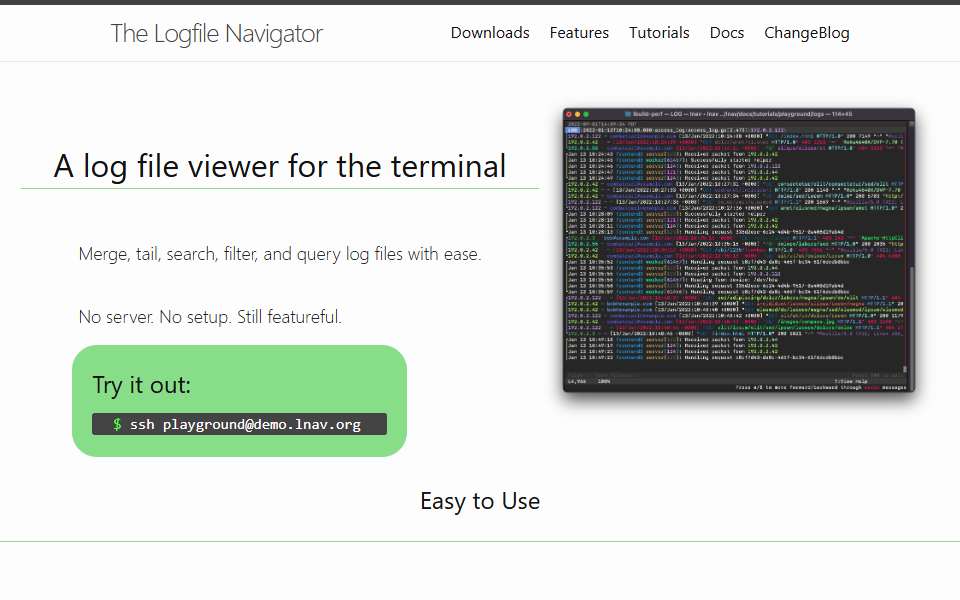The height and width of the screenshot is (600, 960).
Task: Open the lnav terminal screenshot image
Action: pyautogui.click(x=739, y=250)
